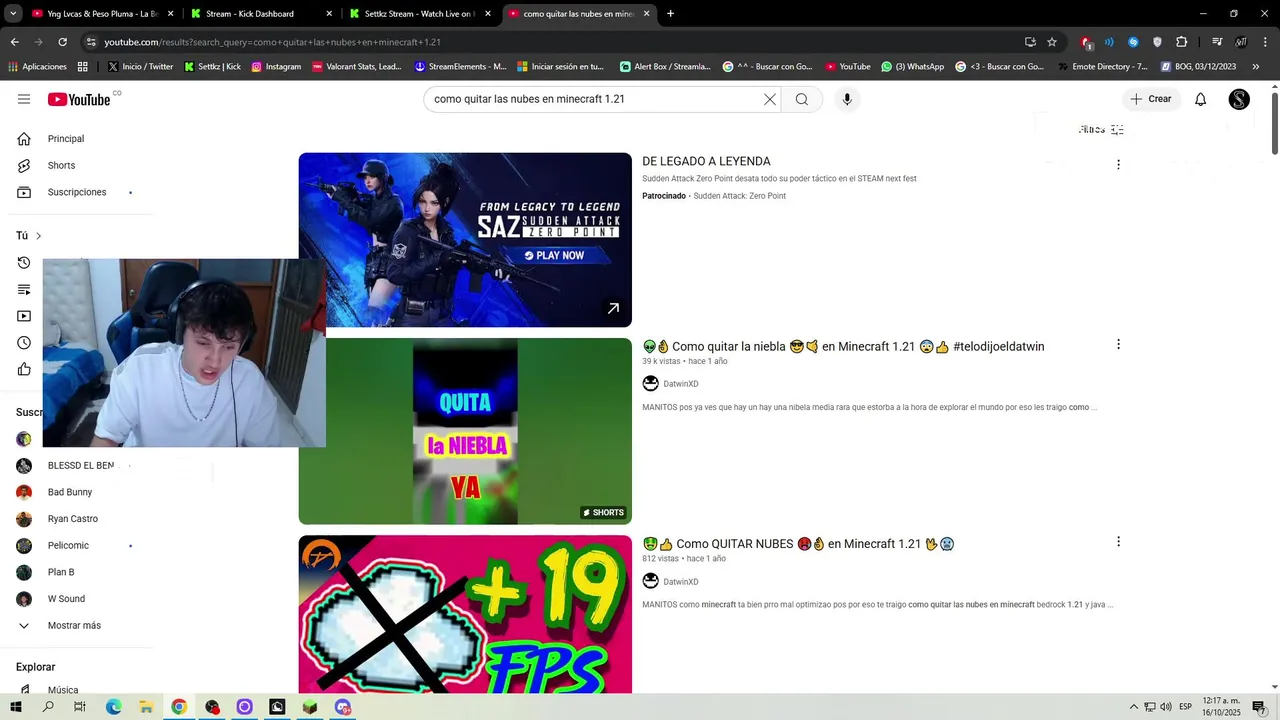Open Instagram bookmark
The image size is (1280, 720).
[x=276, y=66]
